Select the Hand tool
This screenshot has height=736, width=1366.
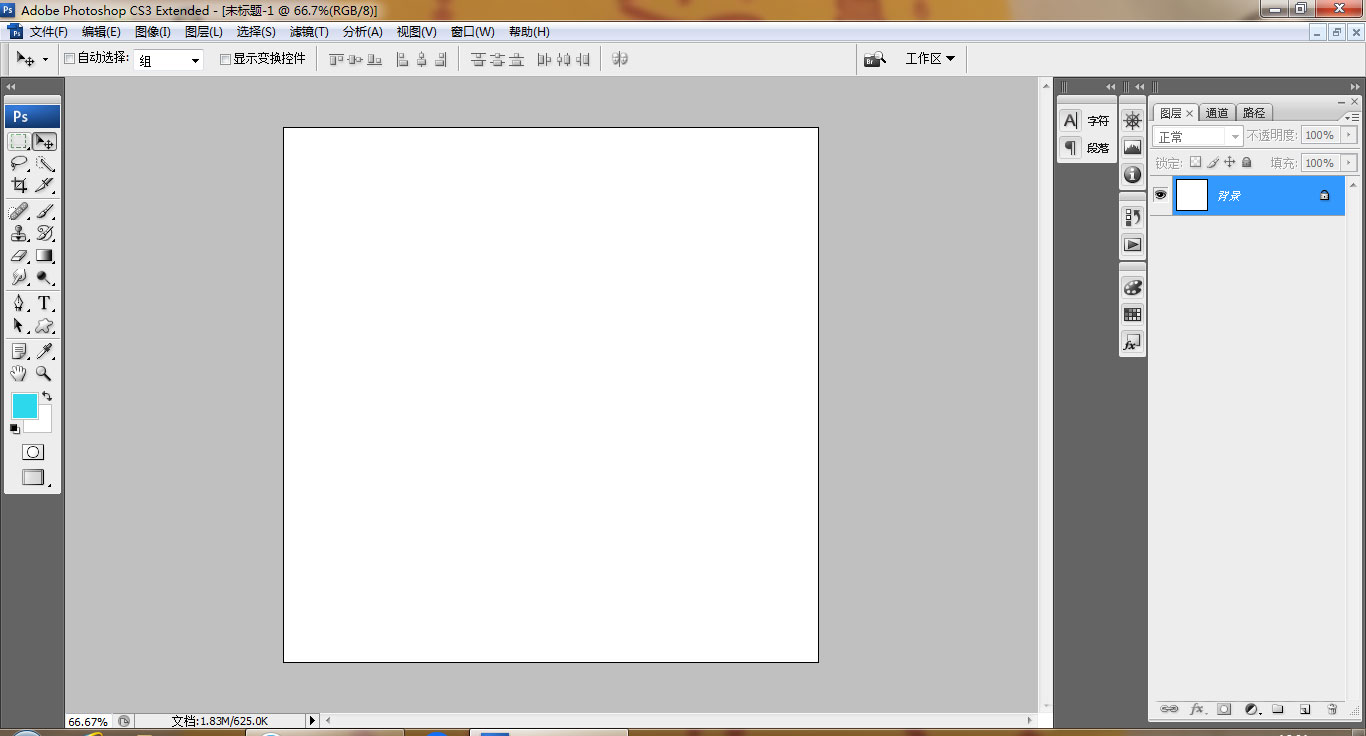pyautogui.click(x=19, y=373)
